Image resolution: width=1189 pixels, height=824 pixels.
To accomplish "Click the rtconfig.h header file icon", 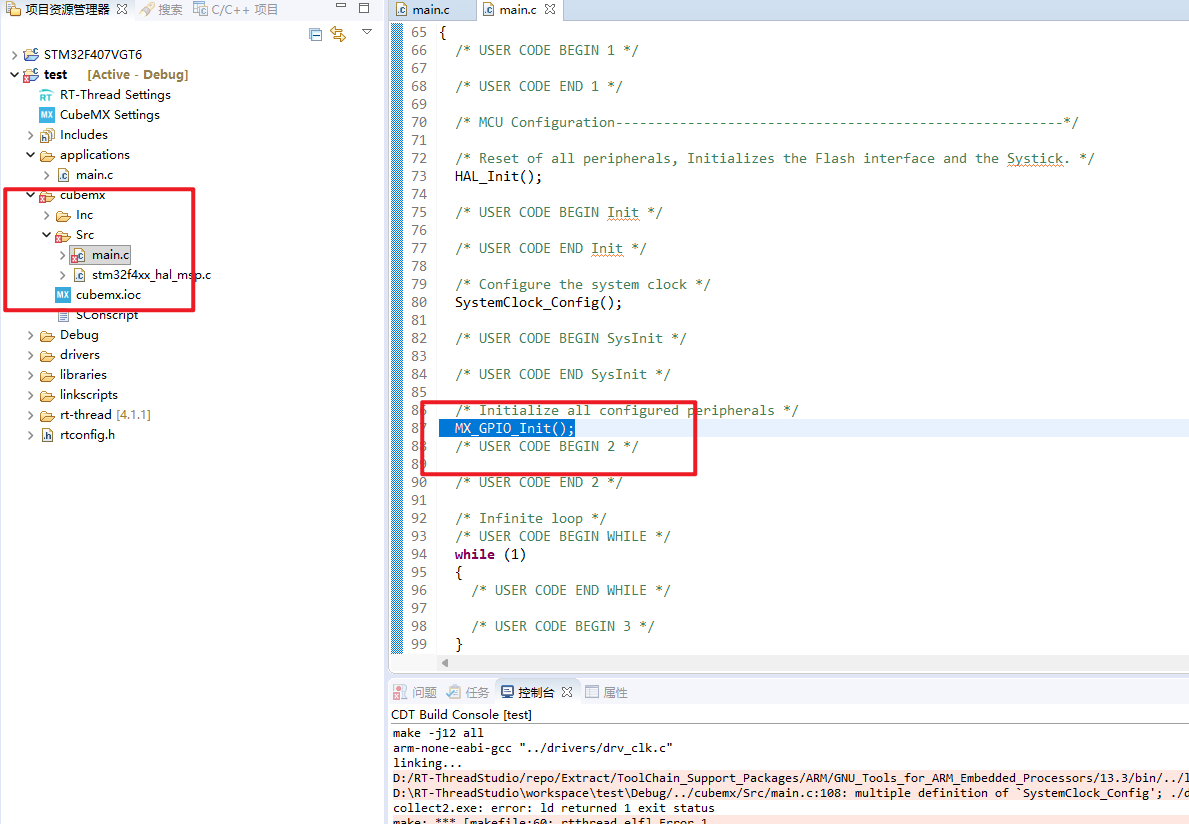I will (47, 435).
